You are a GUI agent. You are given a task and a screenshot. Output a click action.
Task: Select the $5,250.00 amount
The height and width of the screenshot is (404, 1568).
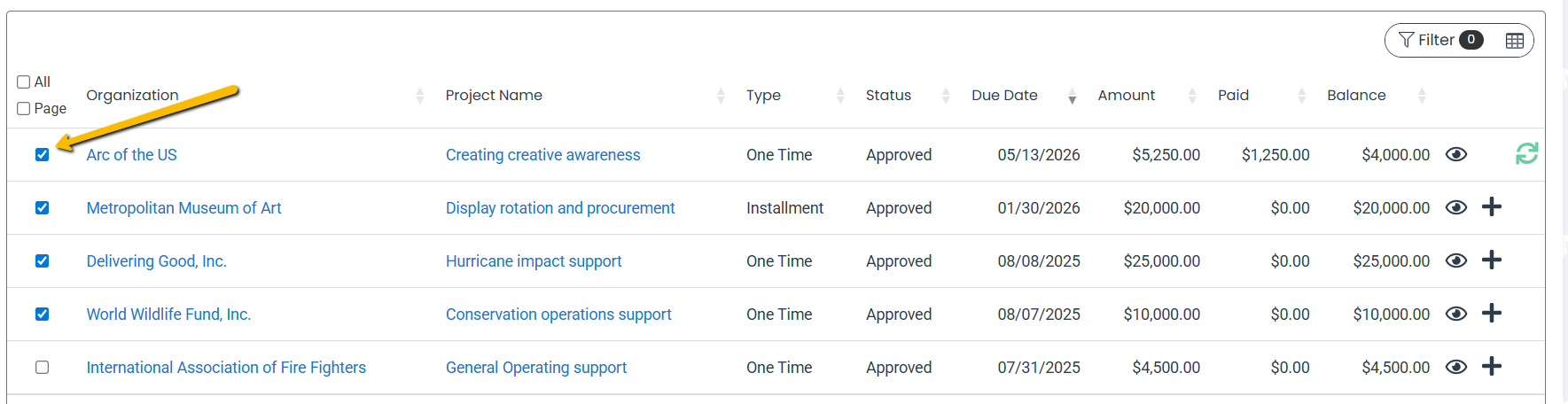1166,155
